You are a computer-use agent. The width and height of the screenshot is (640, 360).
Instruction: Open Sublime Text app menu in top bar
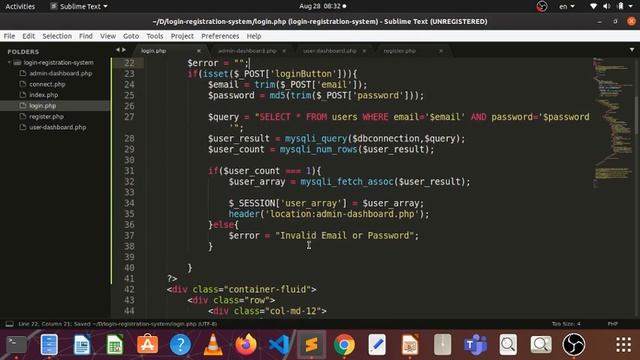[x=79, y=6]
